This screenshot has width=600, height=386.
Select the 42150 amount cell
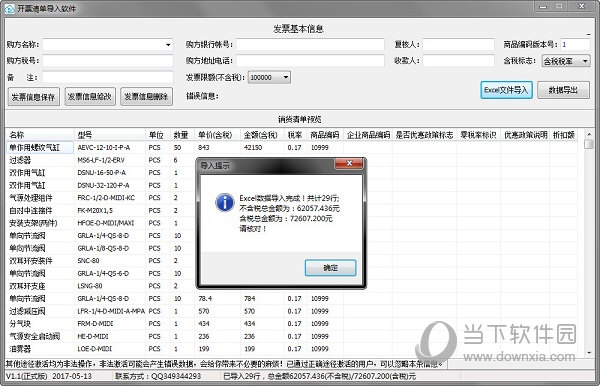coord(262,148)
